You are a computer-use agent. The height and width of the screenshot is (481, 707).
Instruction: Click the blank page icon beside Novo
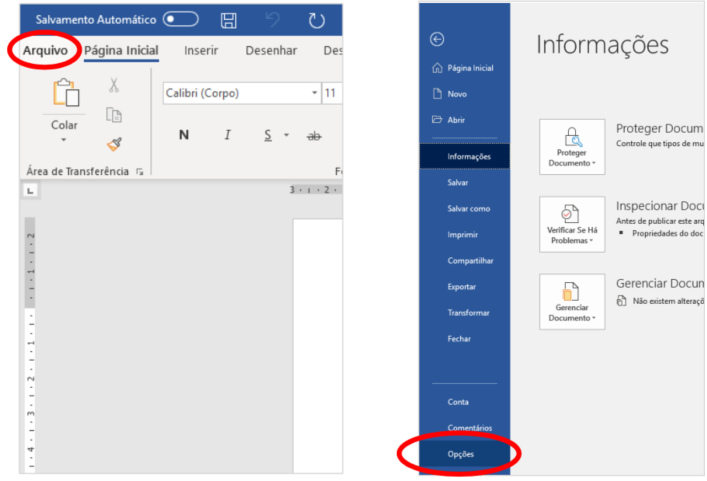(437, 94)
